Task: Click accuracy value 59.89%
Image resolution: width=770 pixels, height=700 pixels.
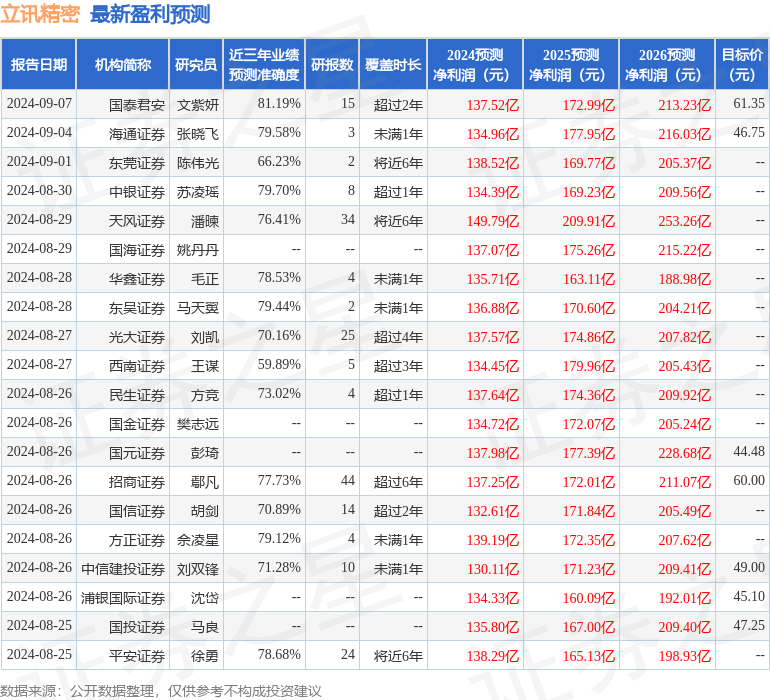Action: pyautogui.click(x=279, y=364)
